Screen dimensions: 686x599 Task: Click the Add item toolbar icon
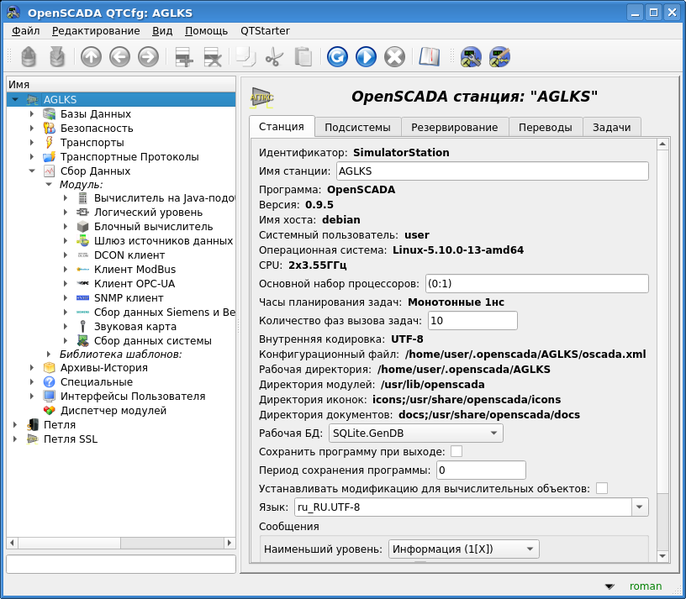click(184, 57)
